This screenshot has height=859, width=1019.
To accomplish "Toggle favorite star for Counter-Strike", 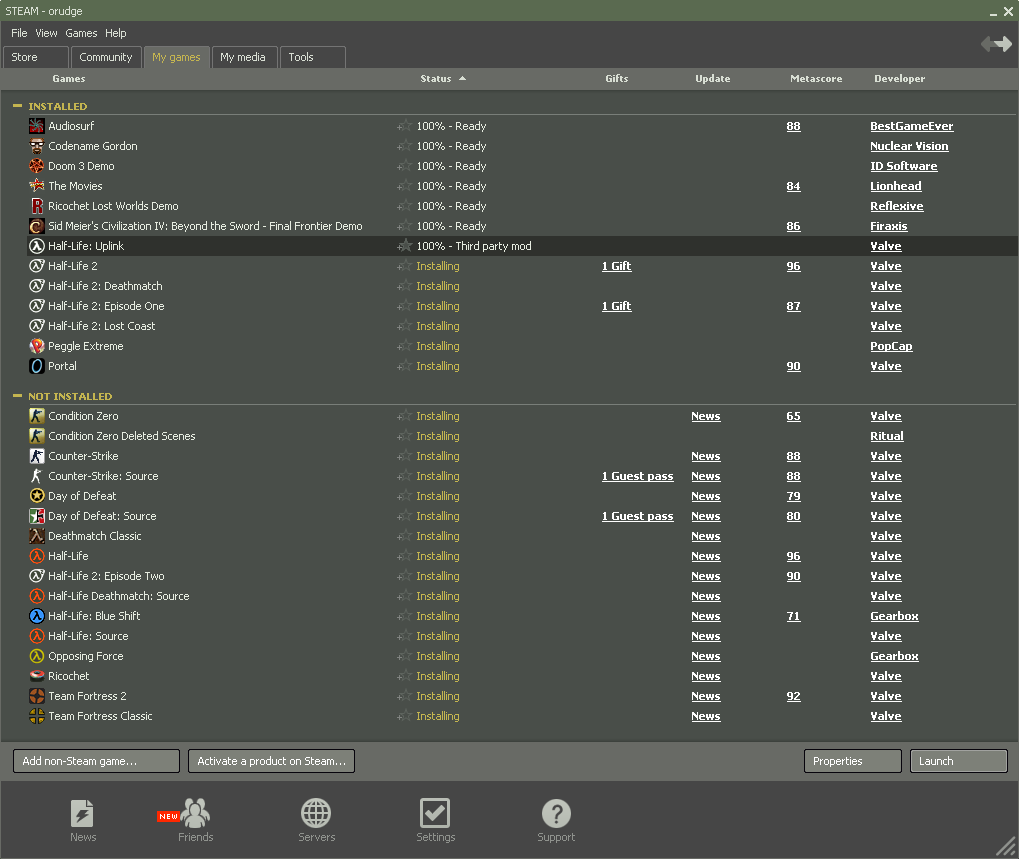I will (404, 456).
